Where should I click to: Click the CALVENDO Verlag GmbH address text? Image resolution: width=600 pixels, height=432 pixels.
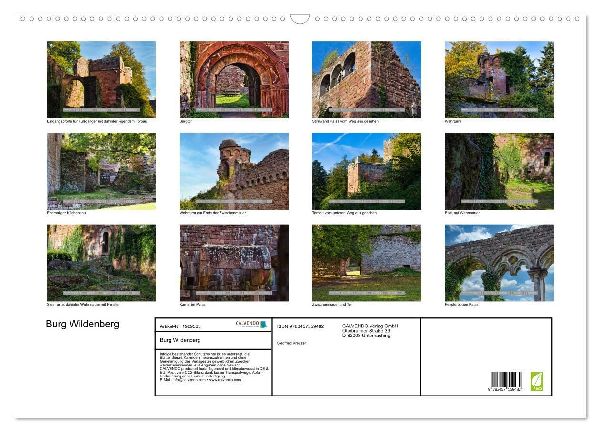point(370,331)
